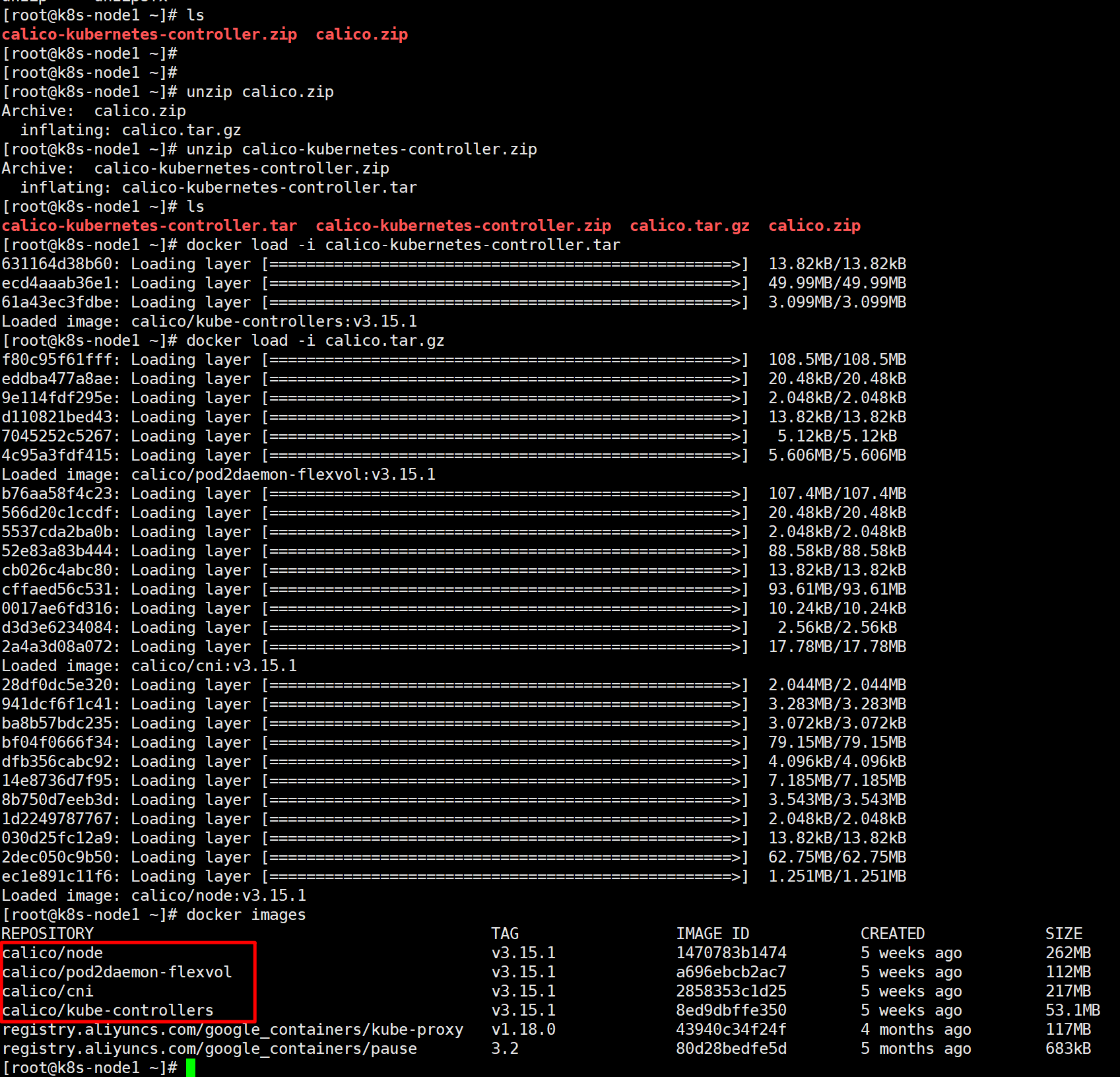
Task: Click layer size 5.606MB/5.606MB
Action: click(838, 455)
